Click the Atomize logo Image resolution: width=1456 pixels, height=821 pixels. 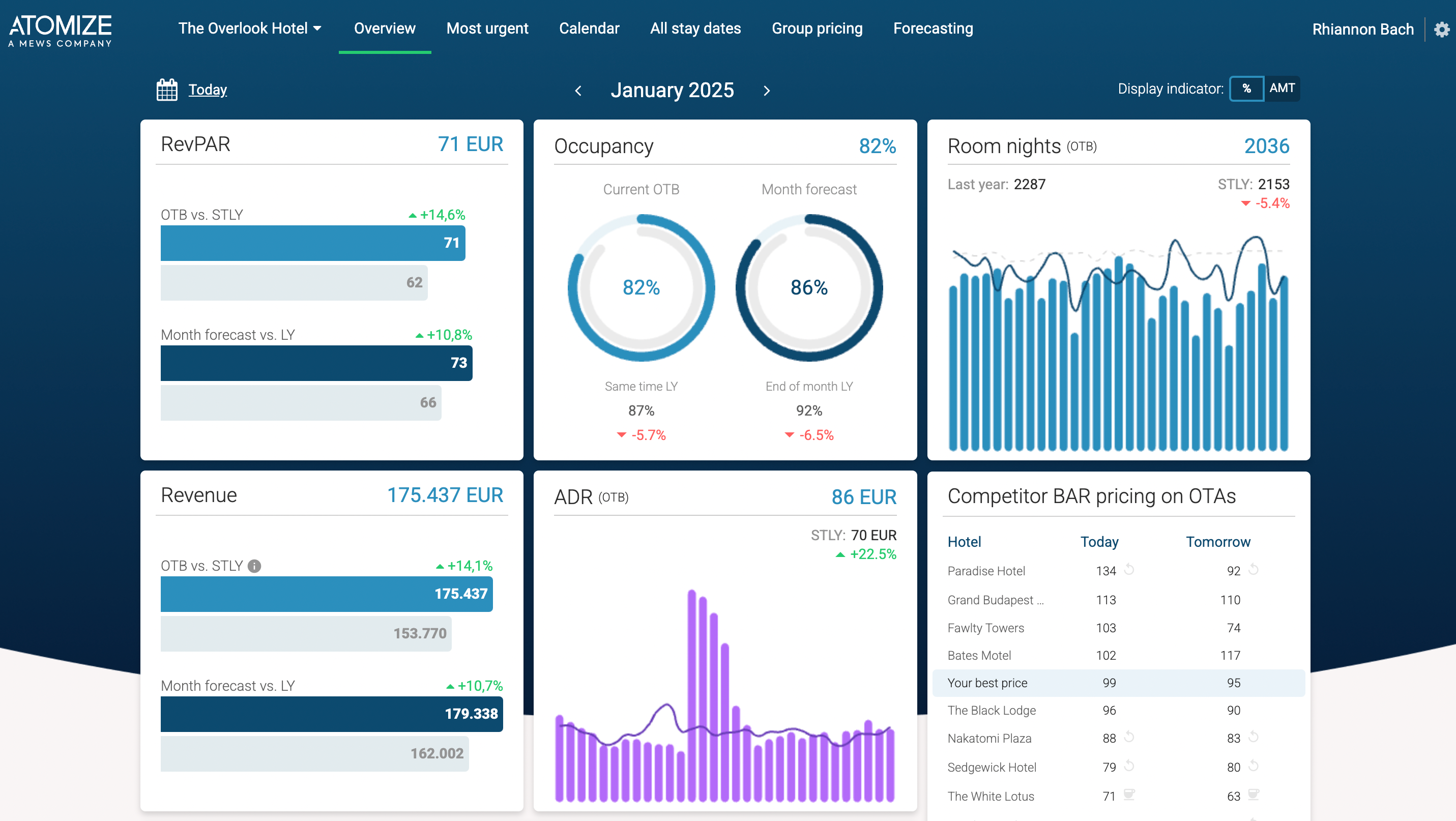(x=61, y=30)
